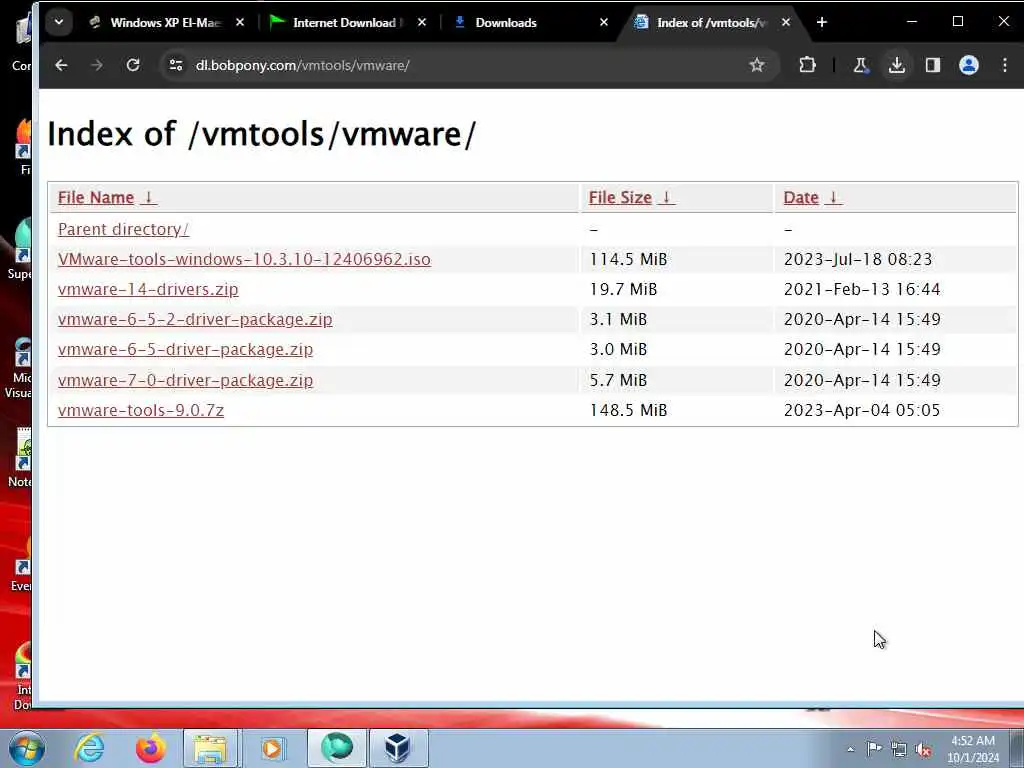Open media player taskbar icon
This screenshot has width=1024, height=768.
pos(272,748)
